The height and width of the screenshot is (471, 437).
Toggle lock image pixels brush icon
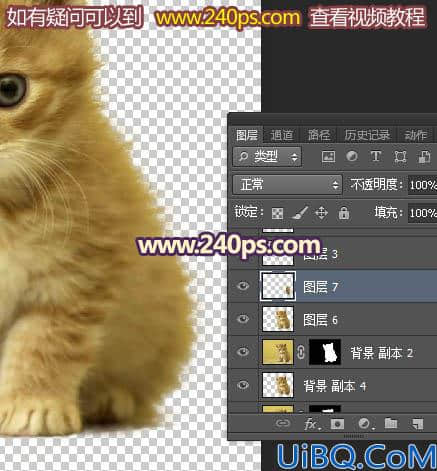tap(299, 213)
